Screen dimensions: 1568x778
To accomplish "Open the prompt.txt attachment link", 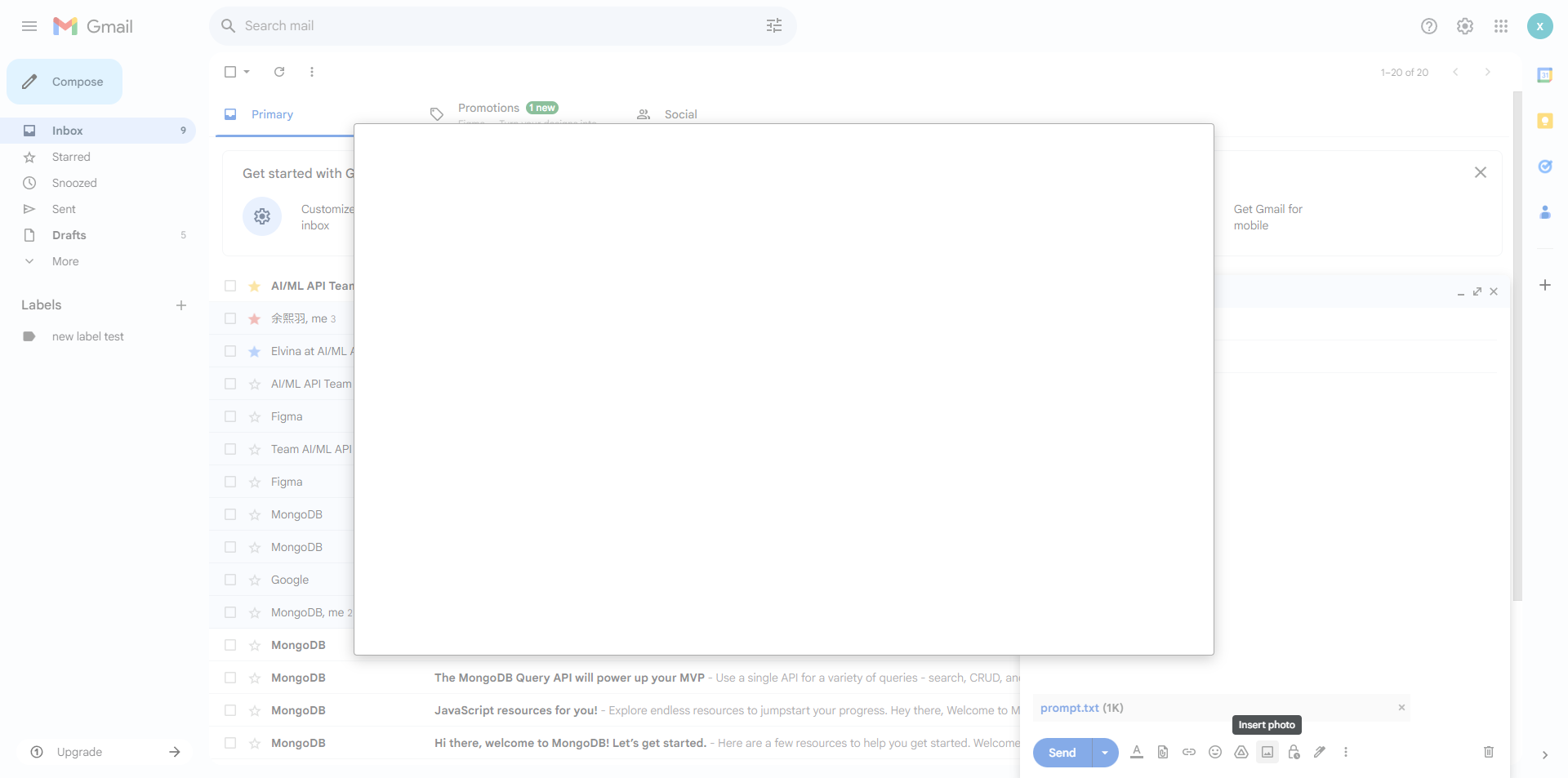I will tap(1070, 708).
